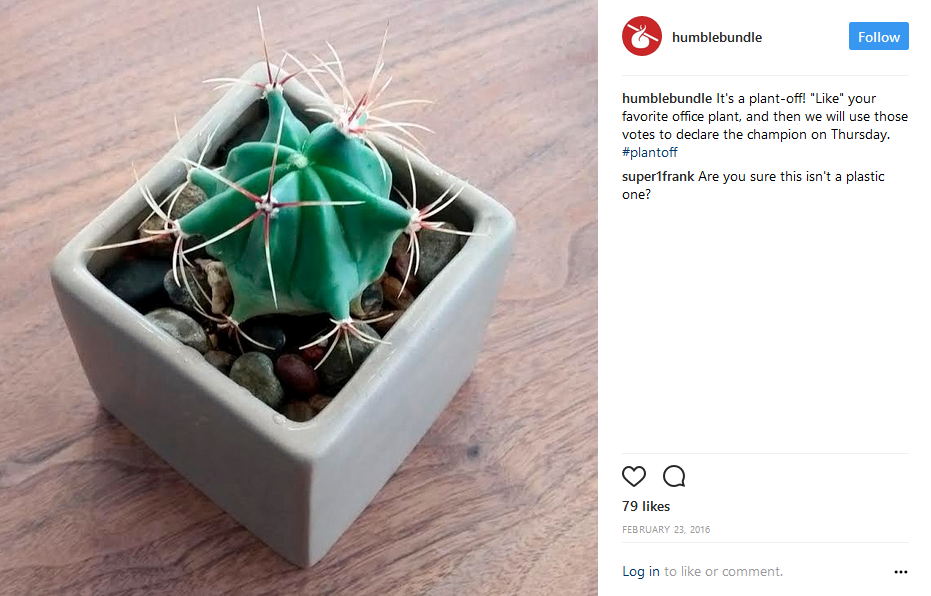Click the green cactus in the photo

pos(297,220)
